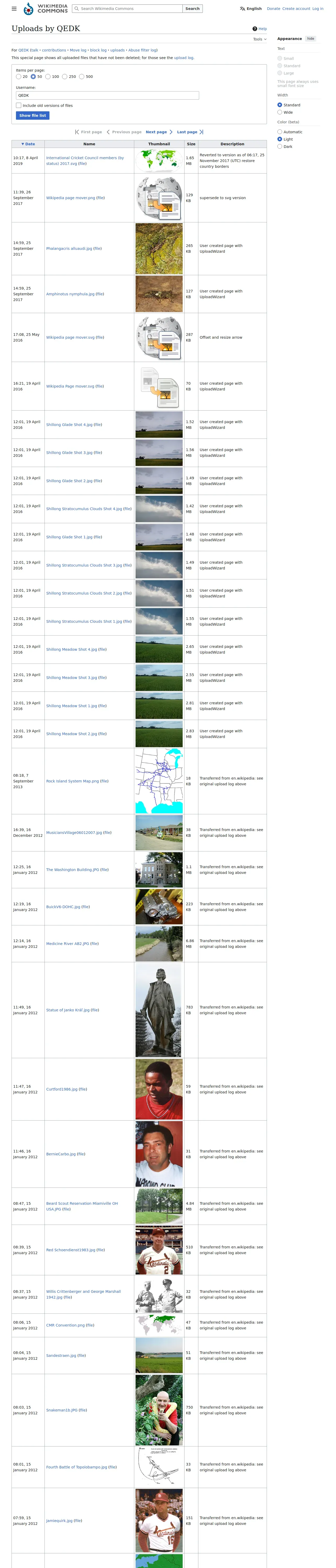Open International Cricket Council members map thumbnail
This screenshot has width=336, height=1568.
159,161
